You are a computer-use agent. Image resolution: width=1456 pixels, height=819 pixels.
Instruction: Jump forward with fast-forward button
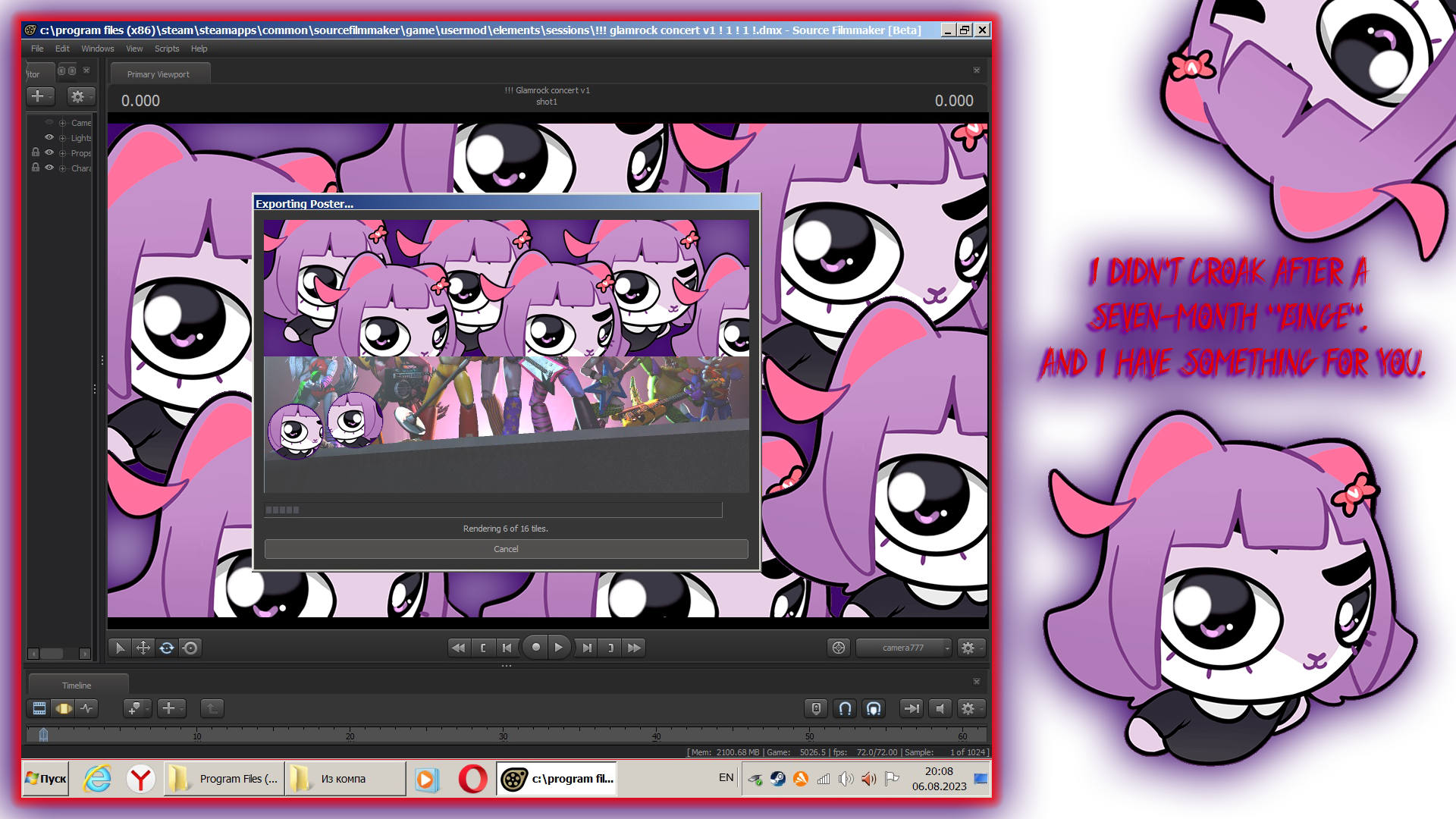tap(635, 648)
